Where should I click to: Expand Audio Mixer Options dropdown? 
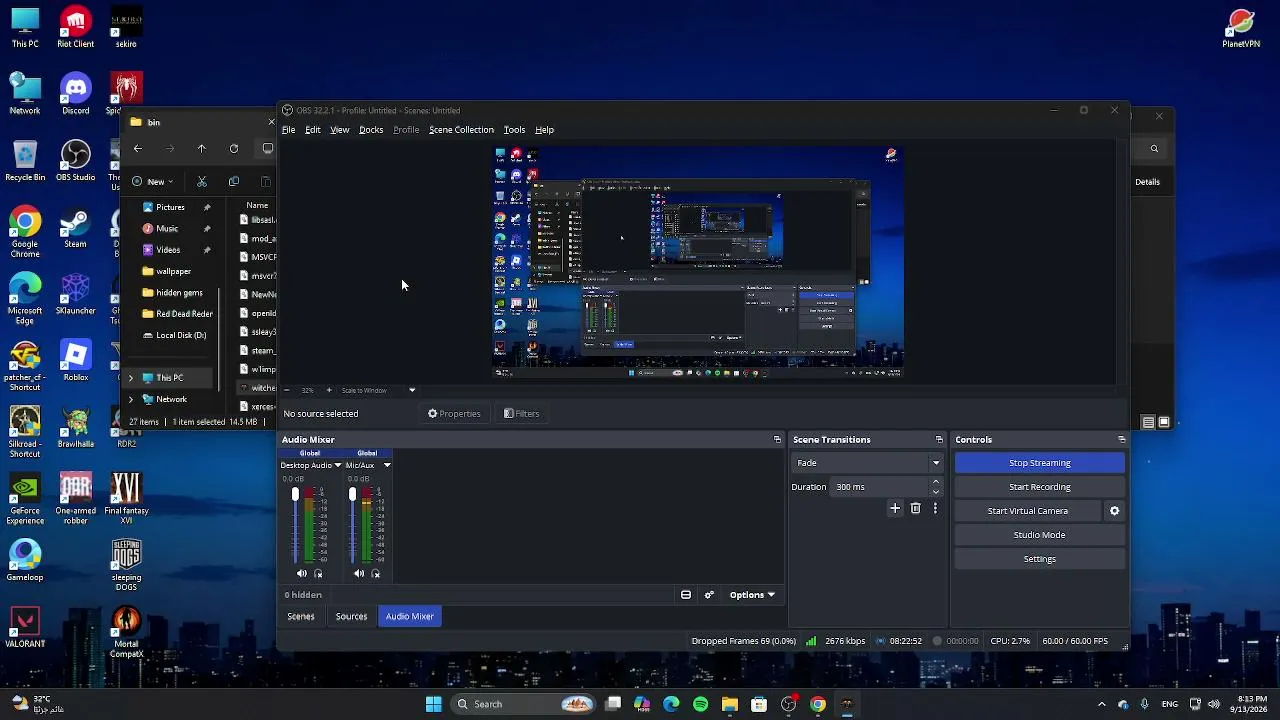coord(752,595)
